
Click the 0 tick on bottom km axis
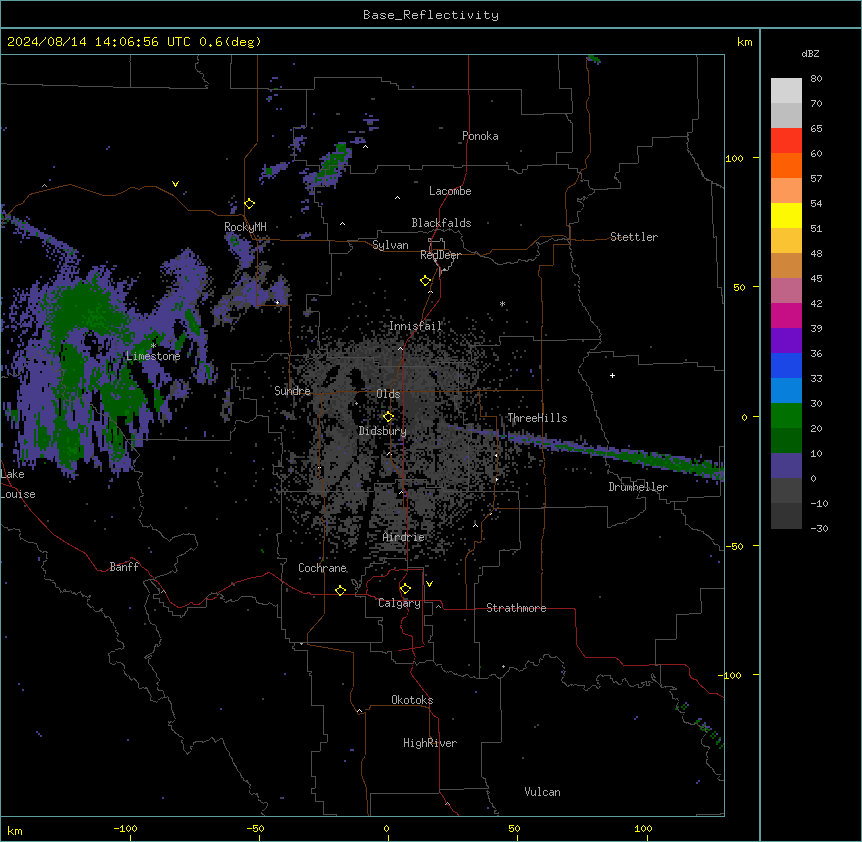(x=386, y=828)
